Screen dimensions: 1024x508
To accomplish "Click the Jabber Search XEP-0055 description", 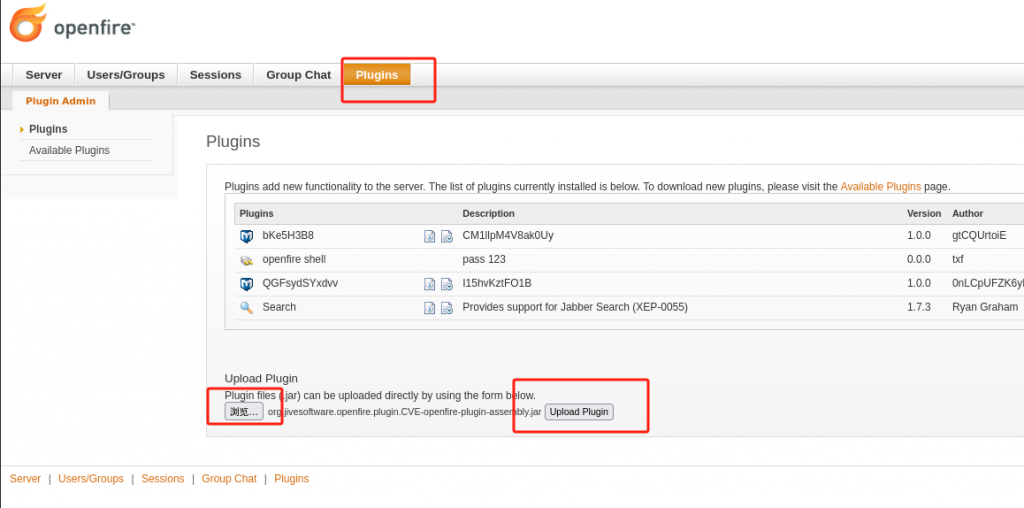I will point(575,307).
